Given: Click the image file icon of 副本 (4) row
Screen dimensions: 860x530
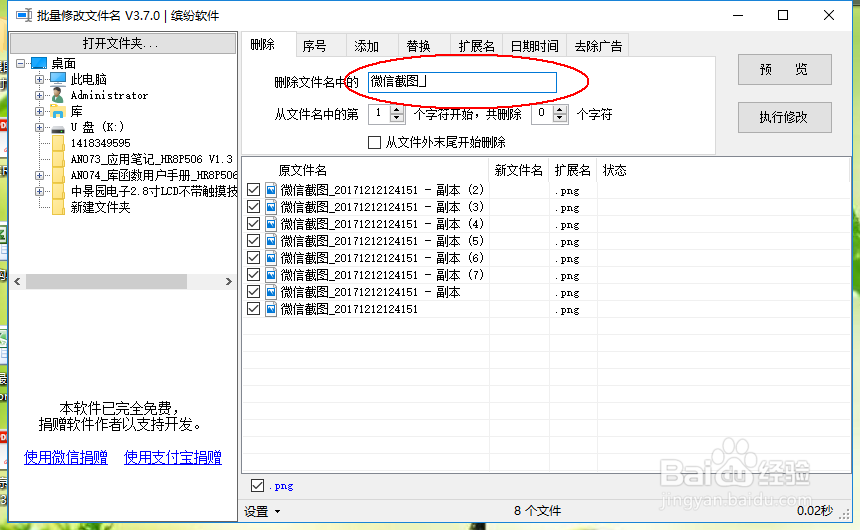Looking at the screenshot, I should (271, 224).
